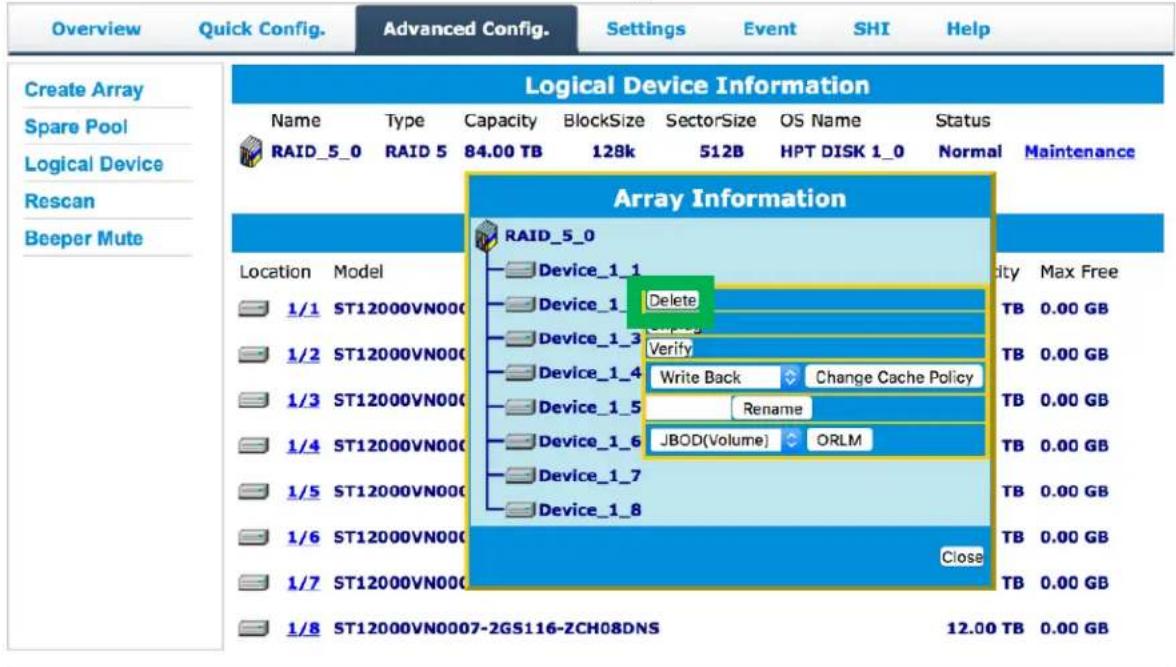Click disk icon for location 1/5

[x=254, y=491]
